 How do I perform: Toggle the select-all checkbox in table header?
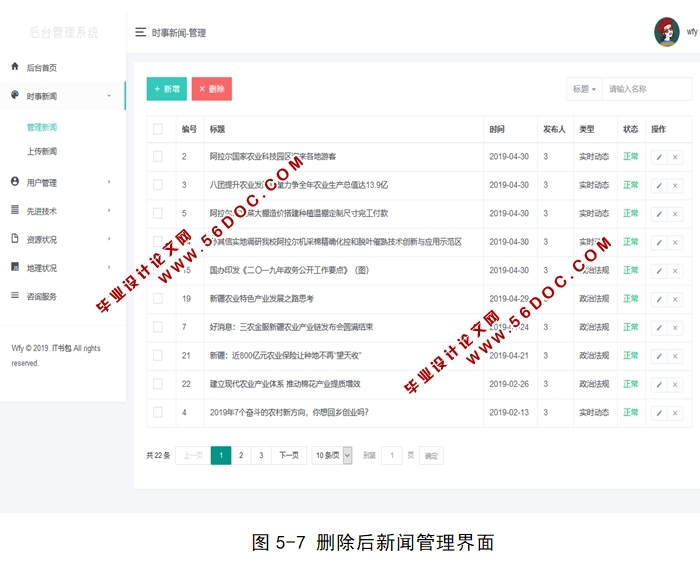point(157,129)
